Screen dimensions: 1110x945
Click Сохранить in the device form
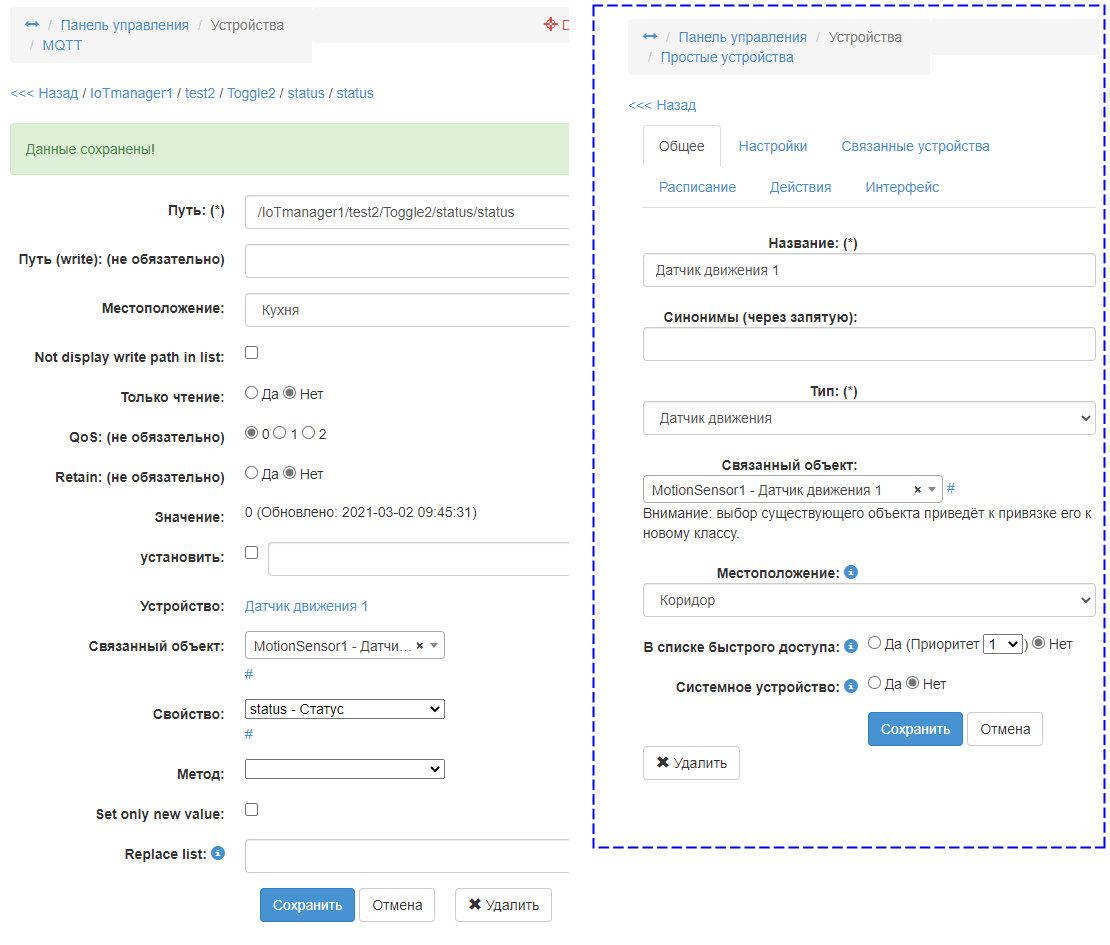[x=915, y=729]
